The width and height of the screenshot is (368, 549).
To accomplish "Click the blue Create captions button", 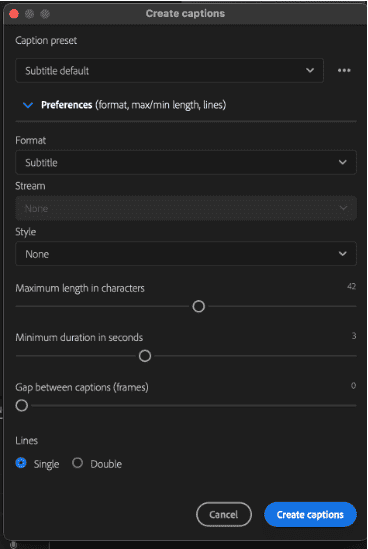I will pos(310,514).
